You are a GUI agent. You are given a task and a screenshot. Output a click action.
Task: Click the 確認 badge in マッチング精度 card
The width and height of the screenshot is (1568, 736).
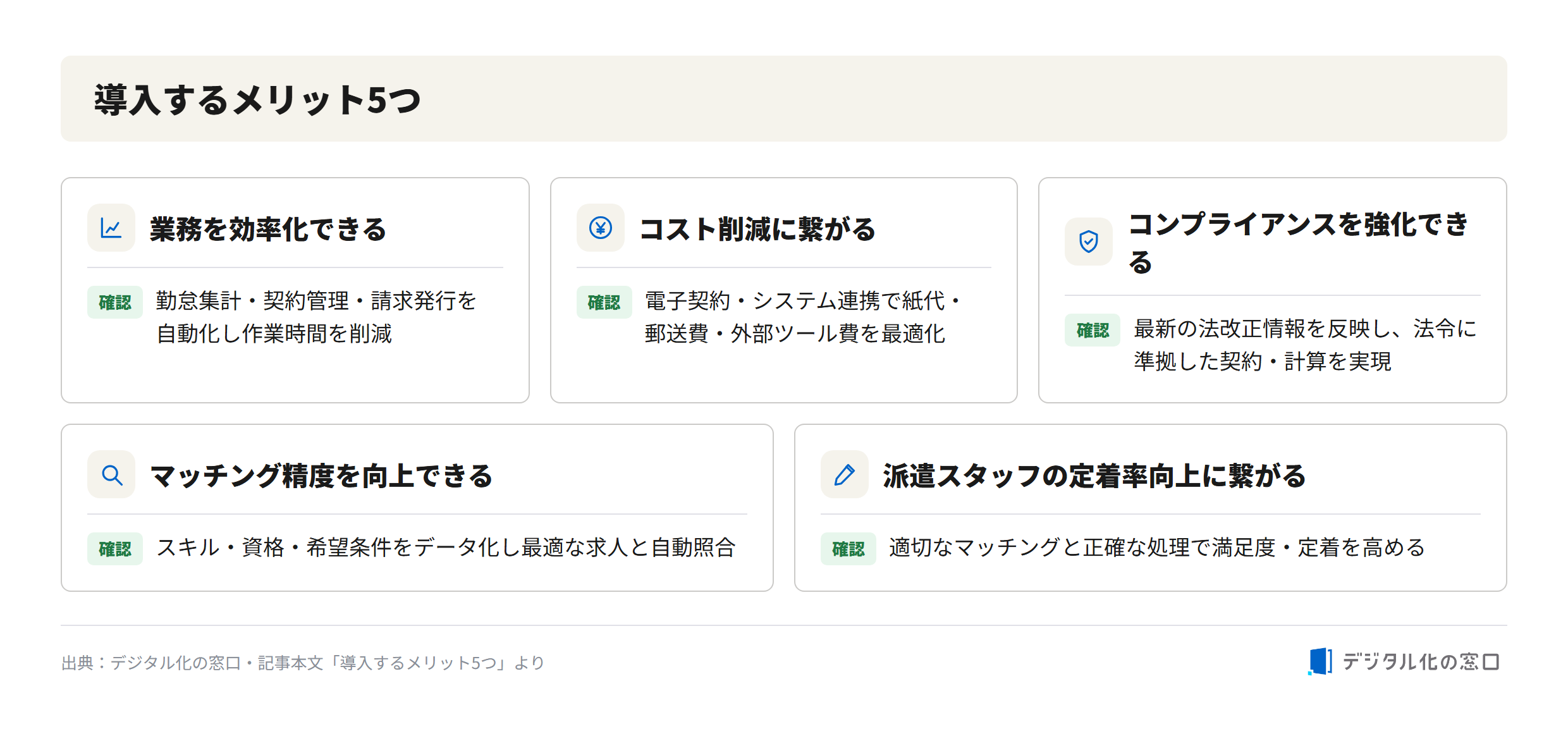point(115,549)
